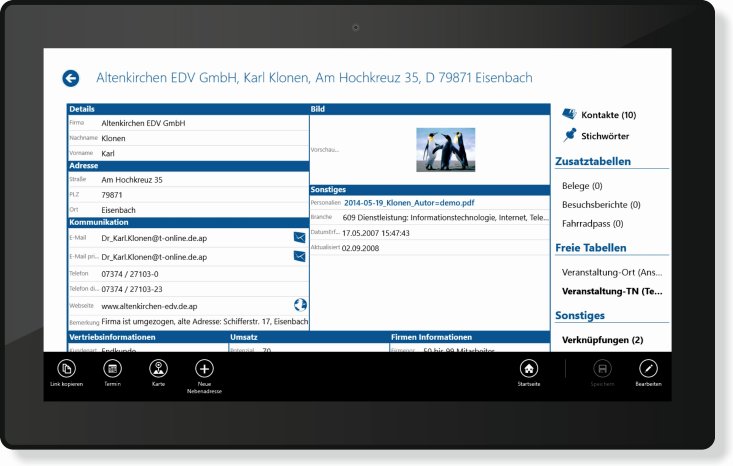
Task: Select the street Am Hochkreuz 35
Action: point(132,180)
